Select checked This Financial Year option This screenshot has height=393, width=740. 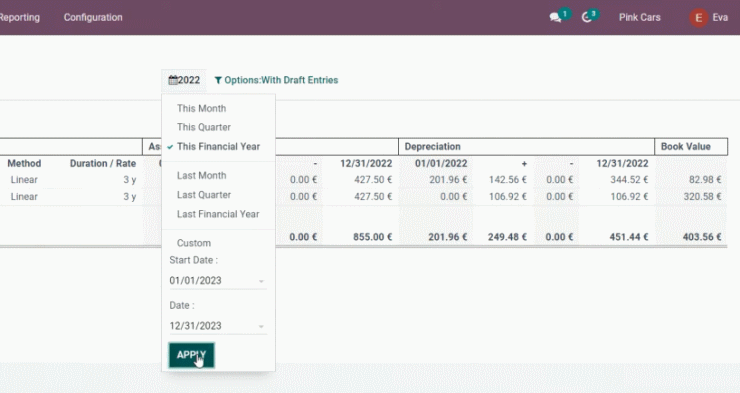point(218,147)
